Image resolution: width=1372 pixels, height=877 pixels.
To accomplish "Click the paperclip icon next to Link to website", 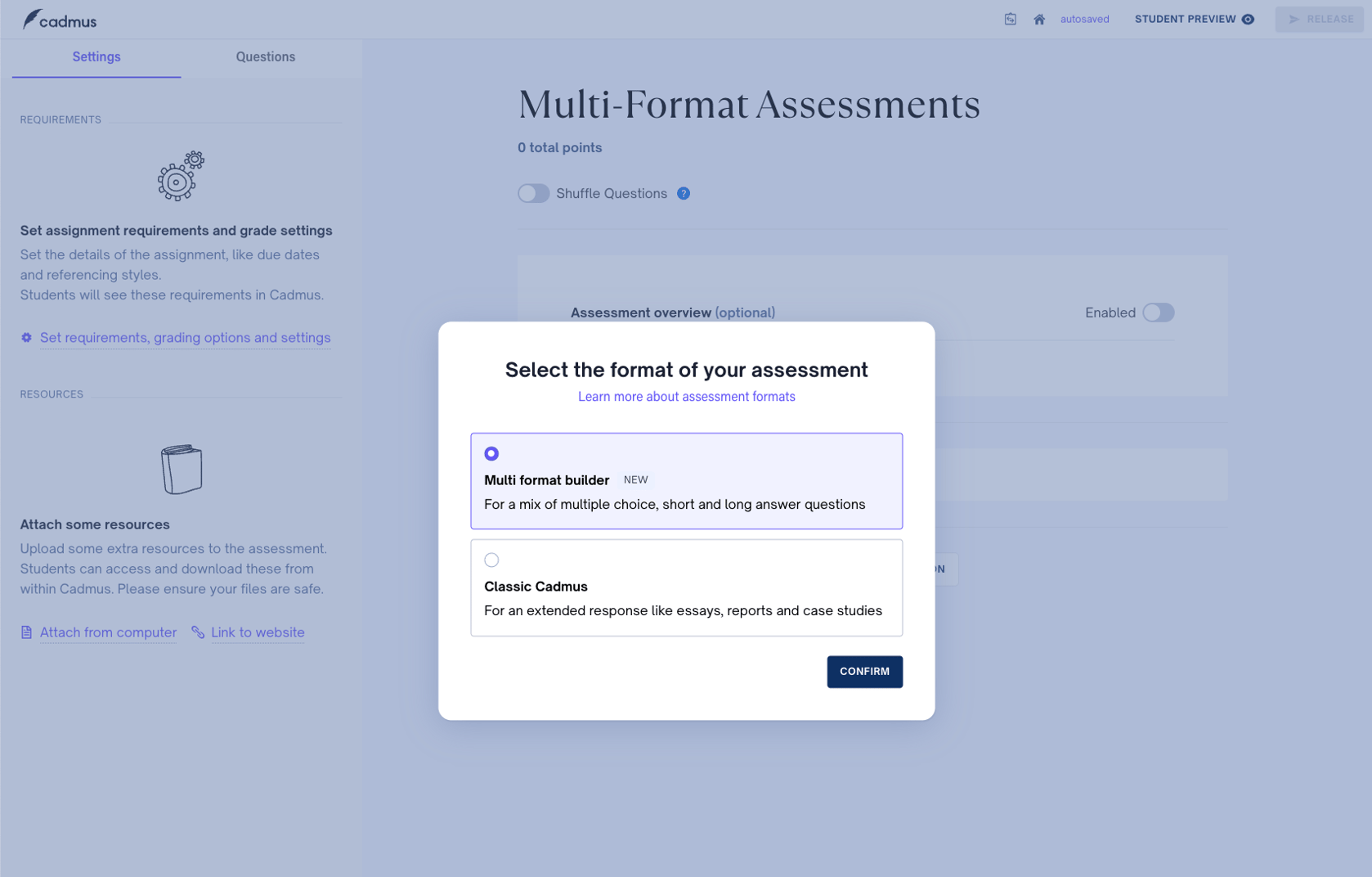I will click(x=198, y=632).
